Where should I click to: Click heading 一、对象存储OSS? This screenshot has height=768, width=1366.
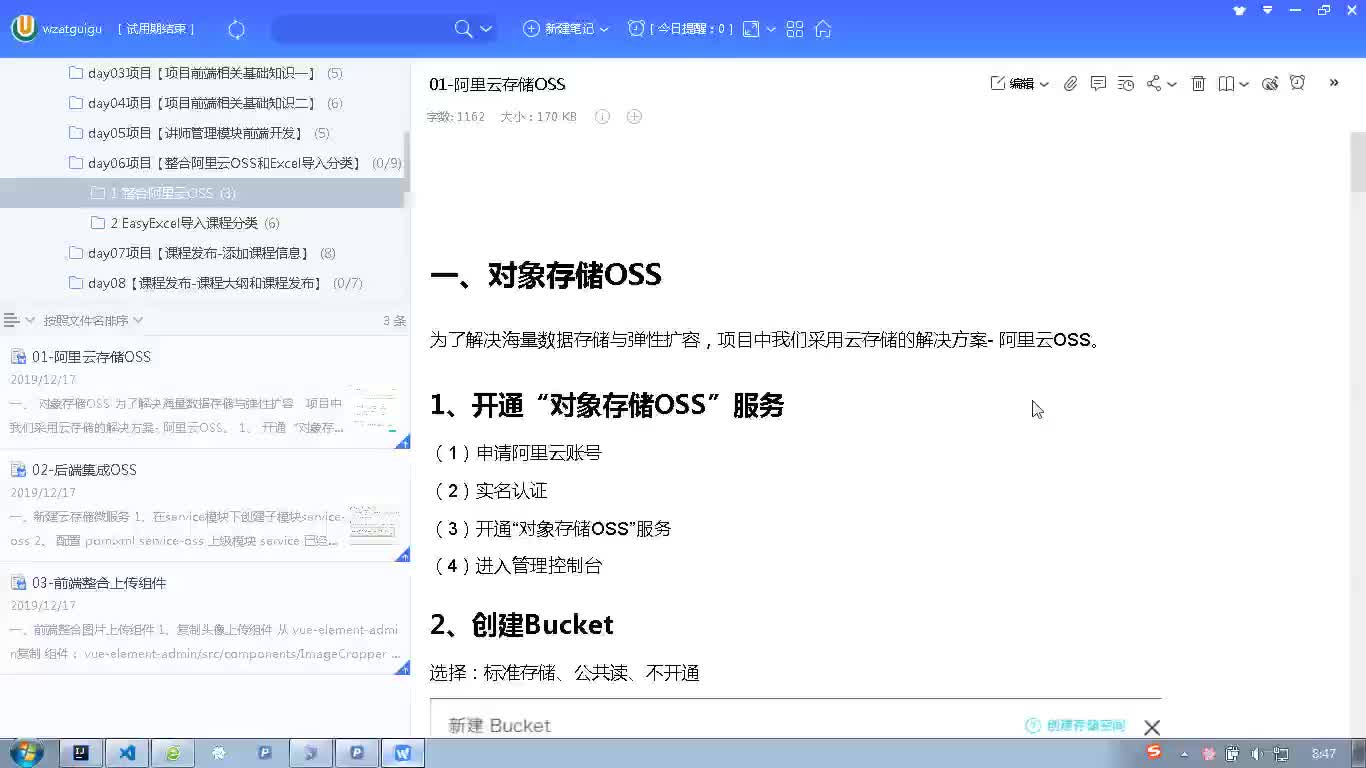pyautogui.click(x=546, y=275)
